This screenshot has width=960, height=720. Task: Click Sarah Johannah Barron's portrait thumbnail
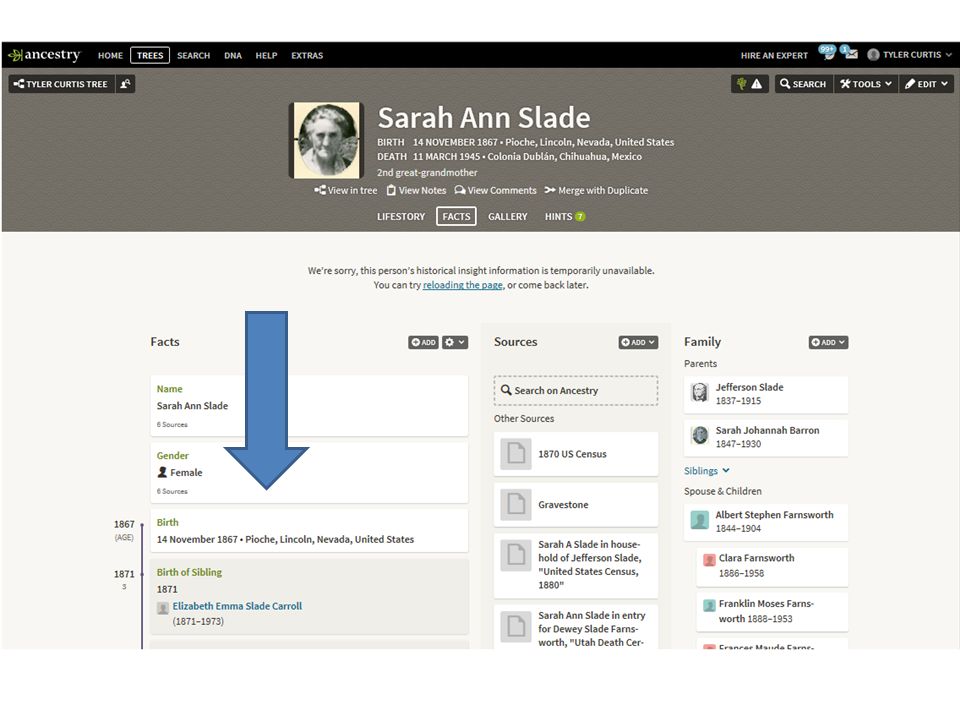pos(700,435)
